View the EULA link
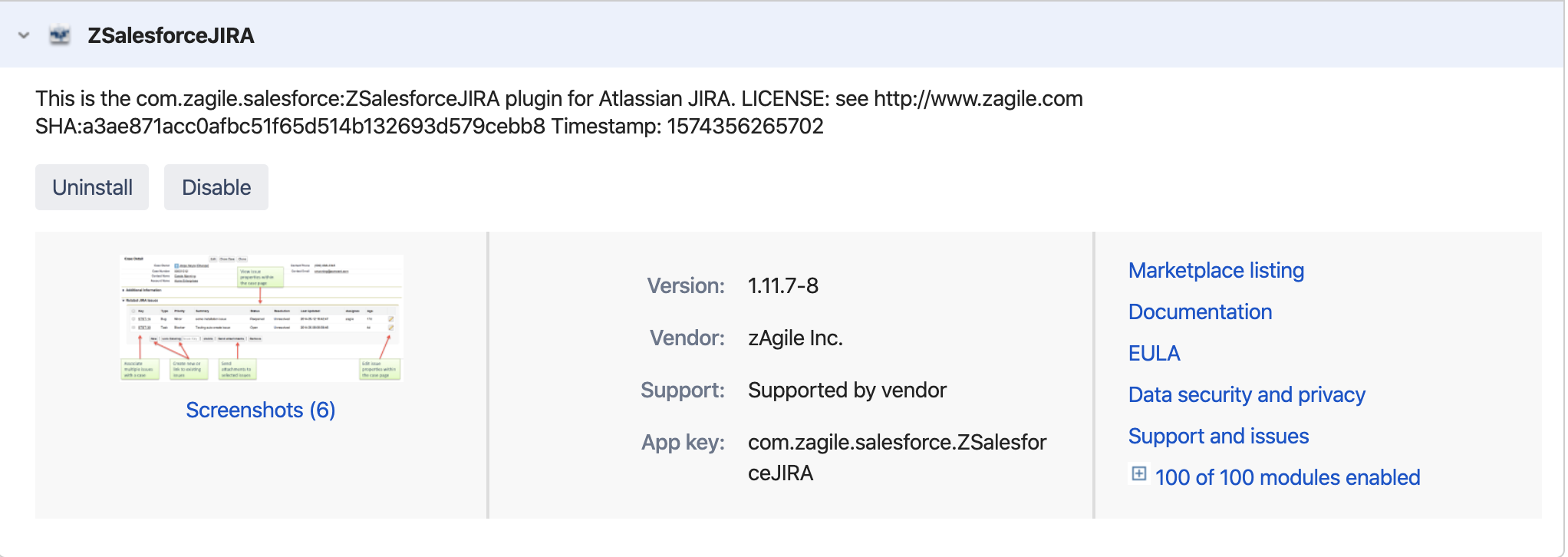The height and width of the screenshot is (557, 1568). pyautogui.click(x=1154, y=353)
